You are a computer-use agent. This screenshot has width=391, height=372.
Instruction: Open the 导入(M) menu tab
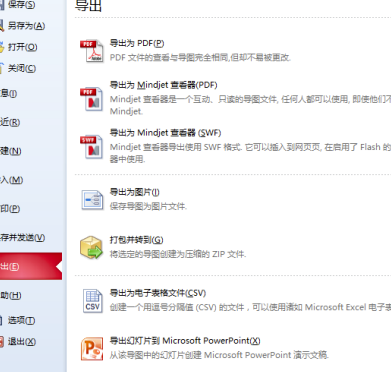click(12, 180)
